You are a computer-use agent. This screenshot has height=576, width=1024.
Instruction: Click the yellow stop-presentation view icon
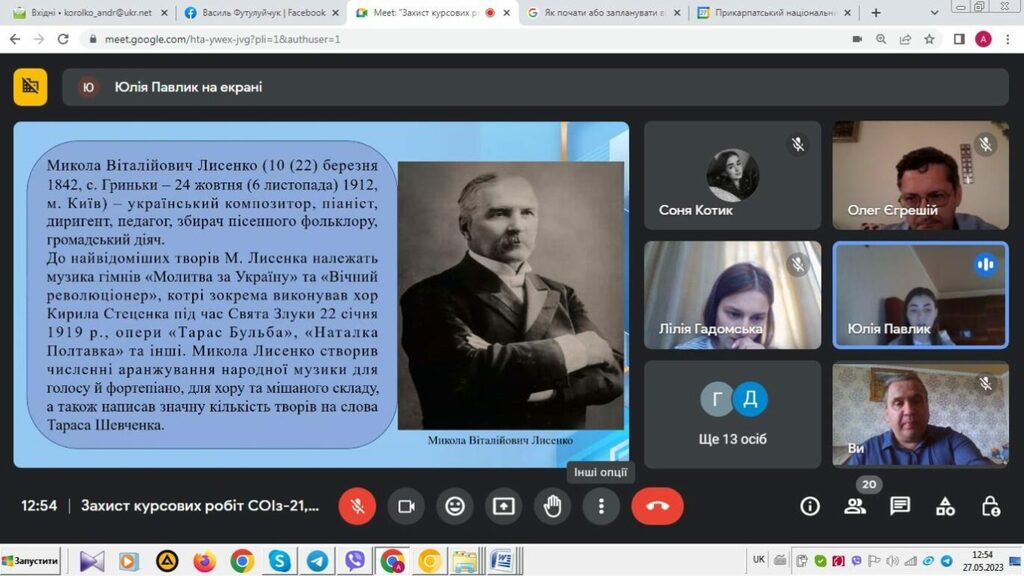point(30,87)
